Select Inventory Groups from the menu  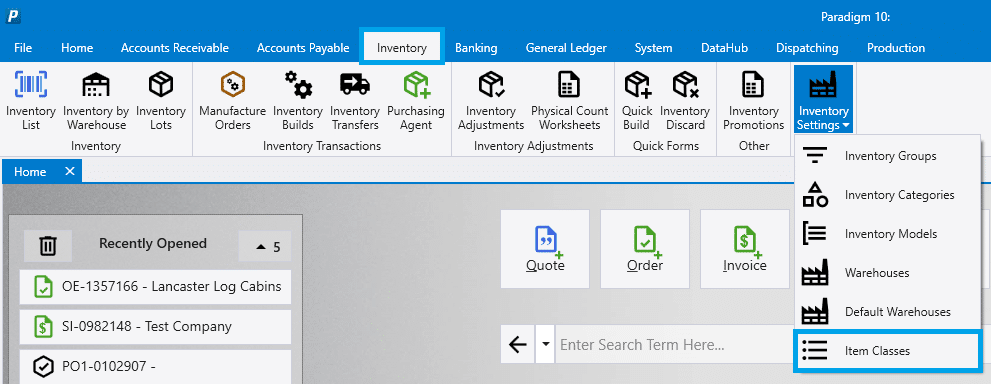[887, 156]
